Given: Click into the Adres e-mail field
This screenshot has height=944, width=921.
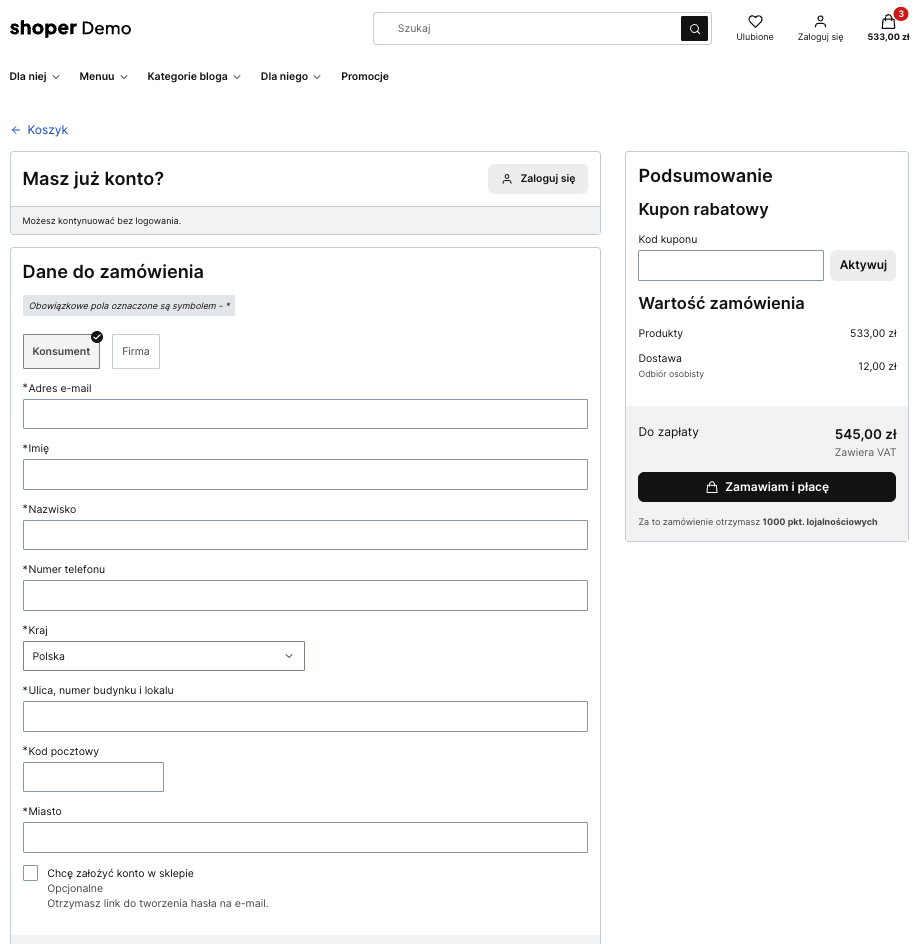Looking at the screenshot, I should point(305,414).
